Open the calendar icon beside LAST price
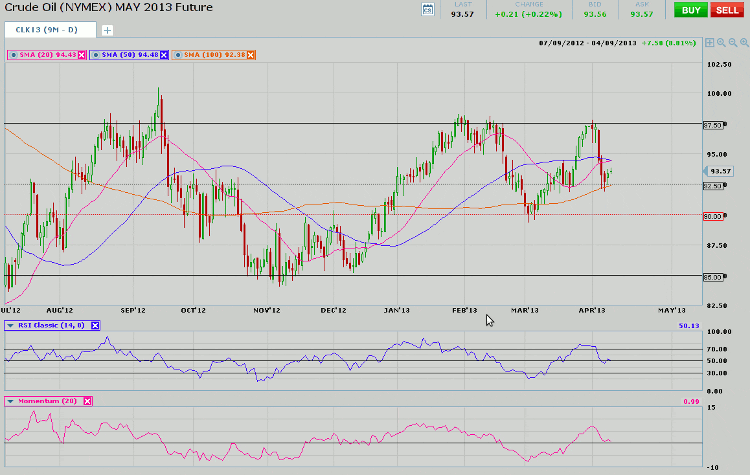This screenshot has height=475, width=750. point(428,10)
